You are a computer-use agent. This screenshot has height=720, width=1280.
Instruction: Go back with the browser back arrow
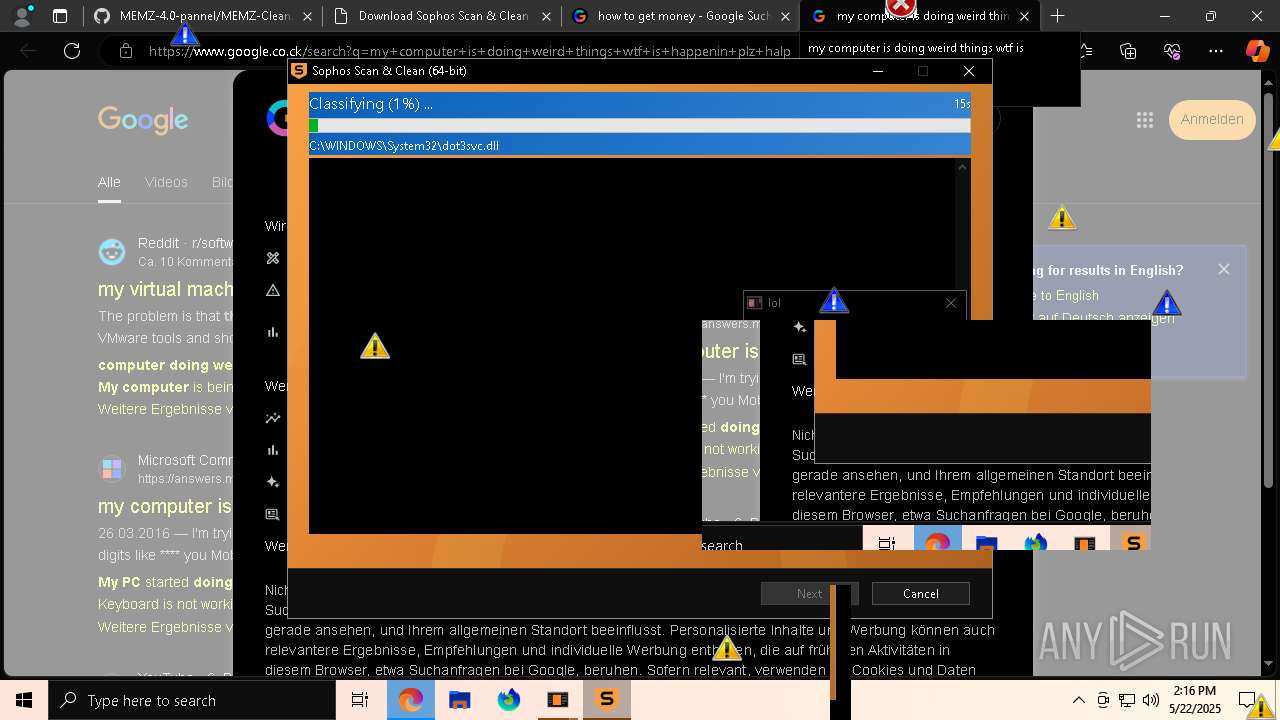pyautogui.click(x=29, y=51)
